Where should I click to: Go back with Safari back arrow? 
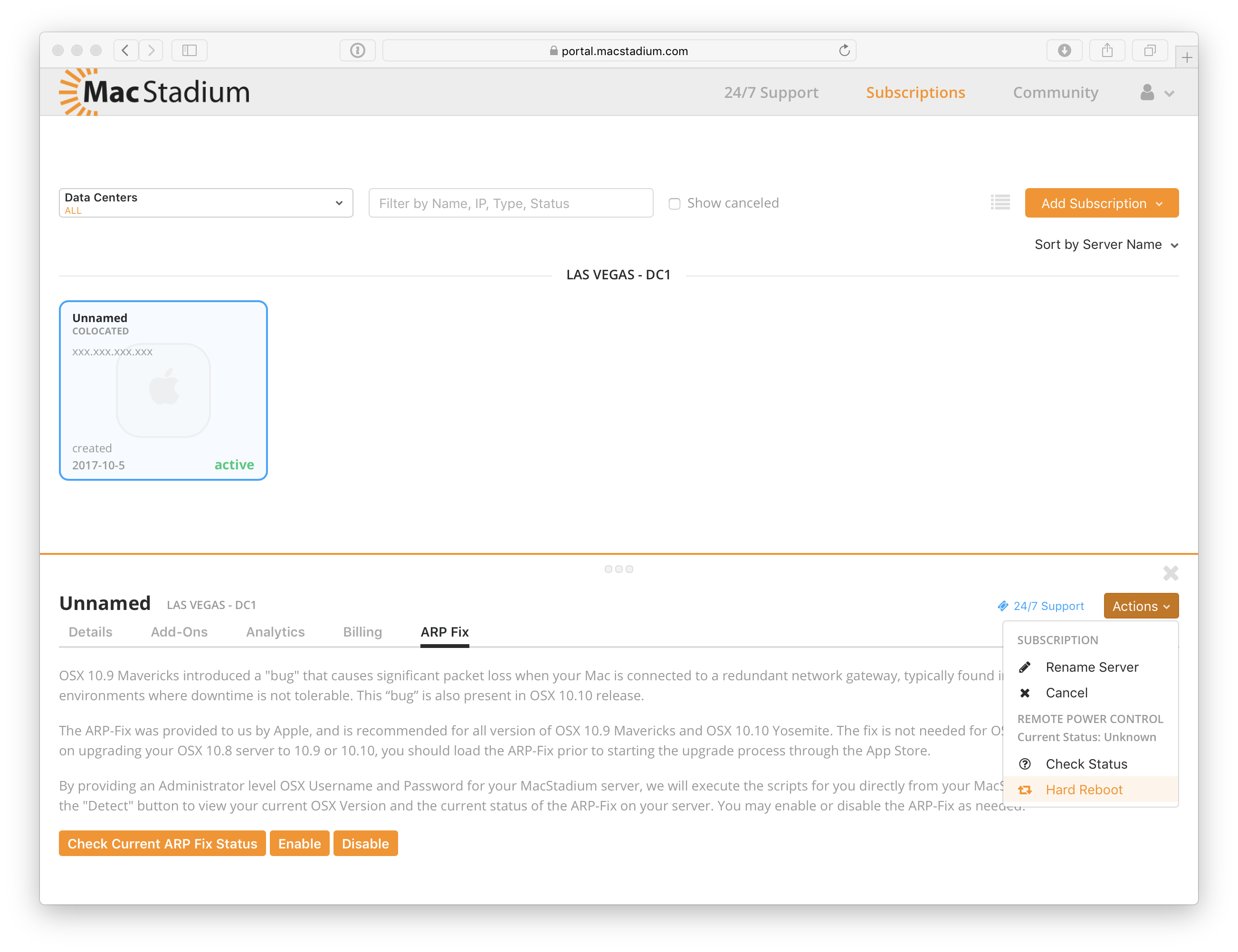click(126, 50)
